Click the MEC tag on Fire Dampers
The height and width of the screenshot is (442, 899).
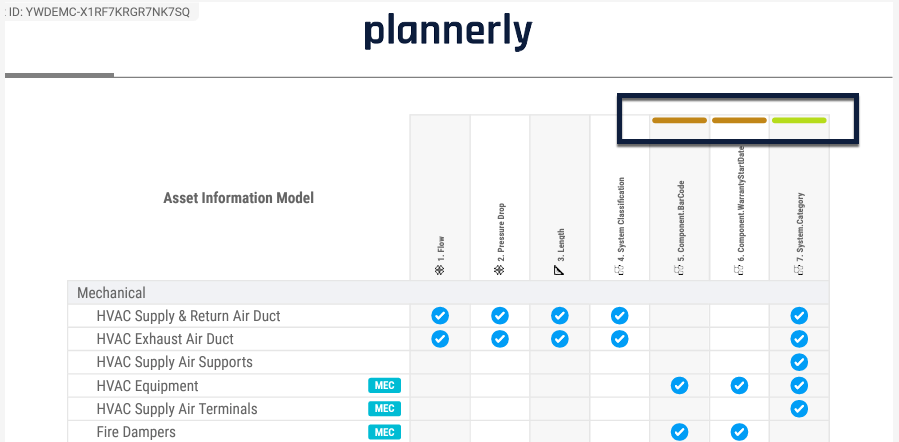coord(384,432)
